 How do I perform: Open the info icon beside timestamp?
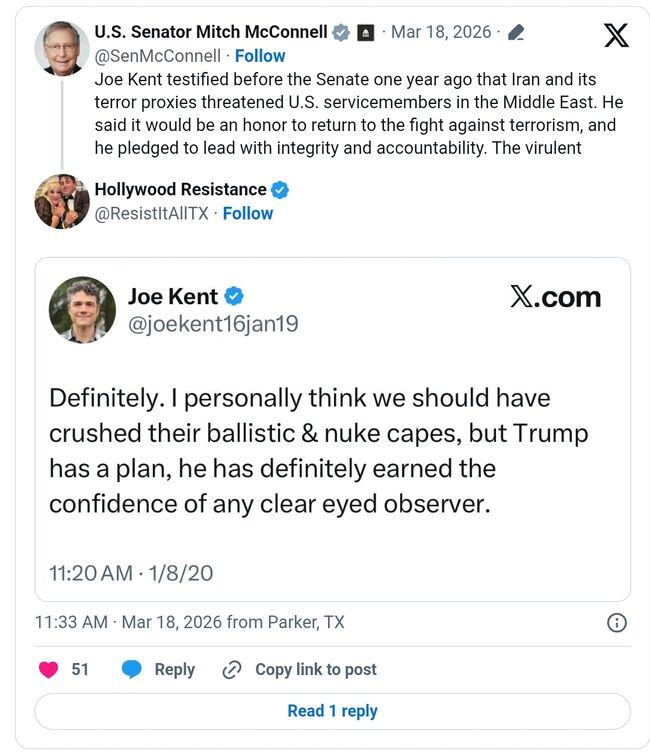617,623
